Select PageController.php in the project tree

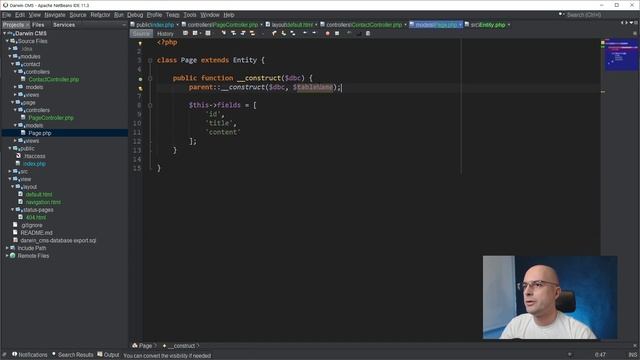tap(51, 118)
